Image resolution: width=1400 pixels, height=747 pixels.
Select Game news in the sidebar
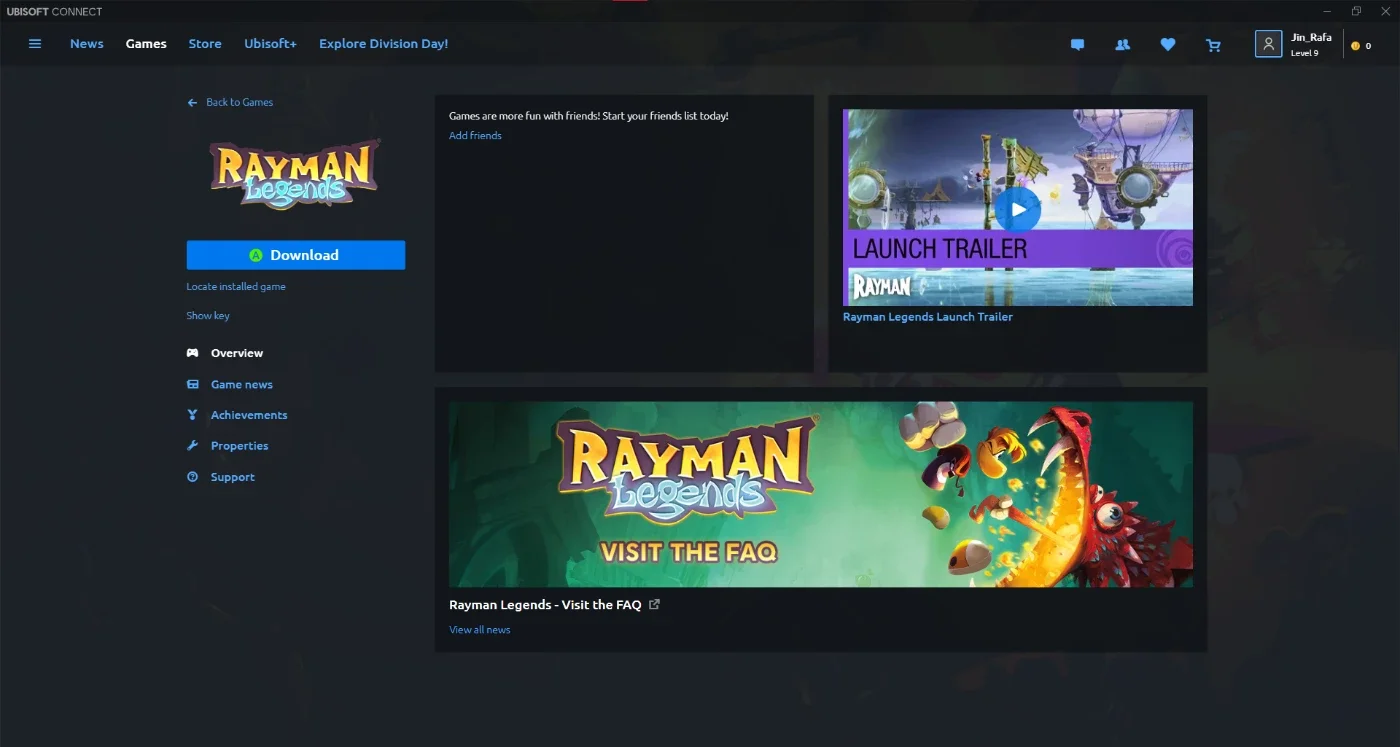pyautogui.click(x=241, y=384)
